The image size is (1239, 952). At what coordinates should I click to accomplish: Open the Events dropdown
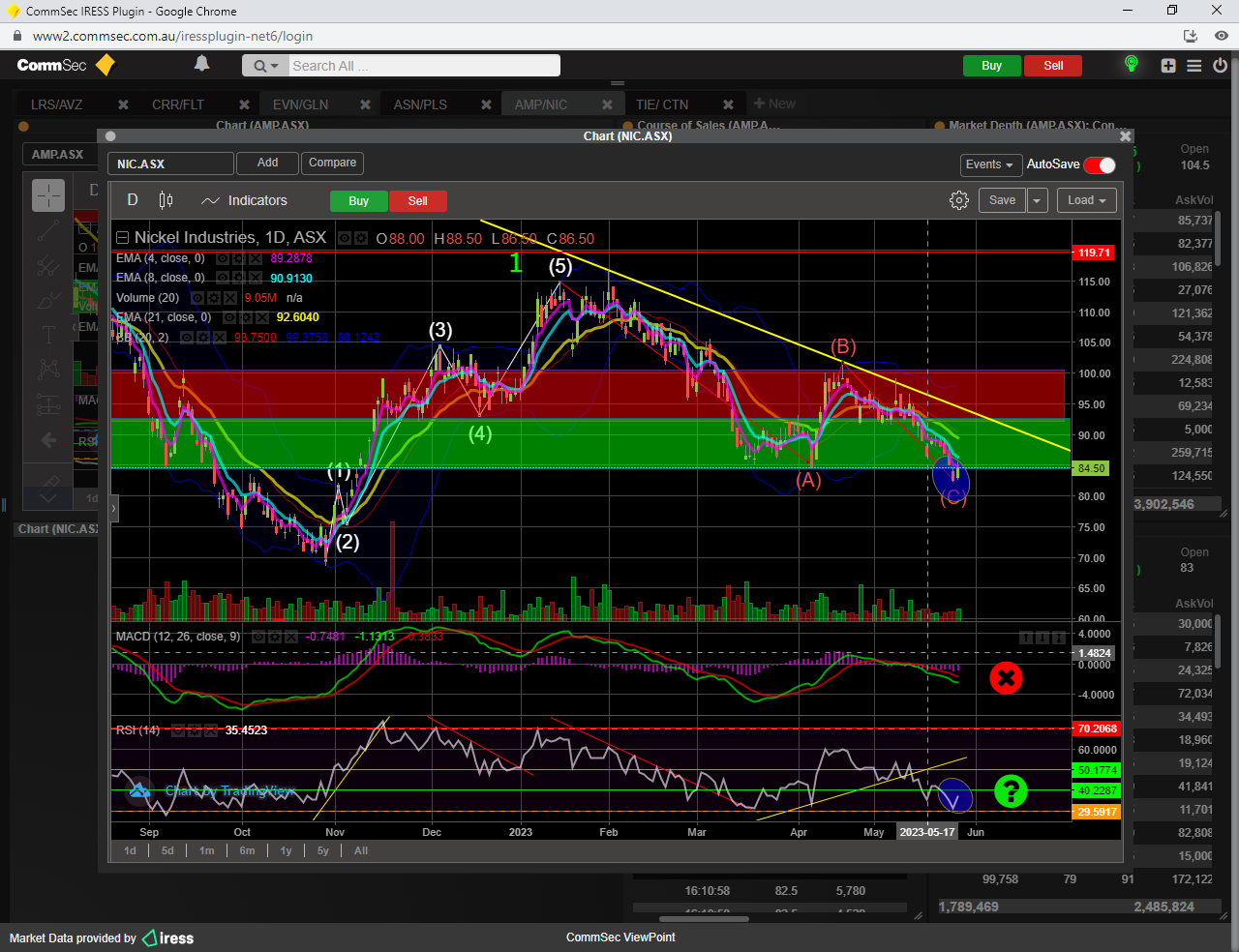pyautogui.click(x=989, y=164)
